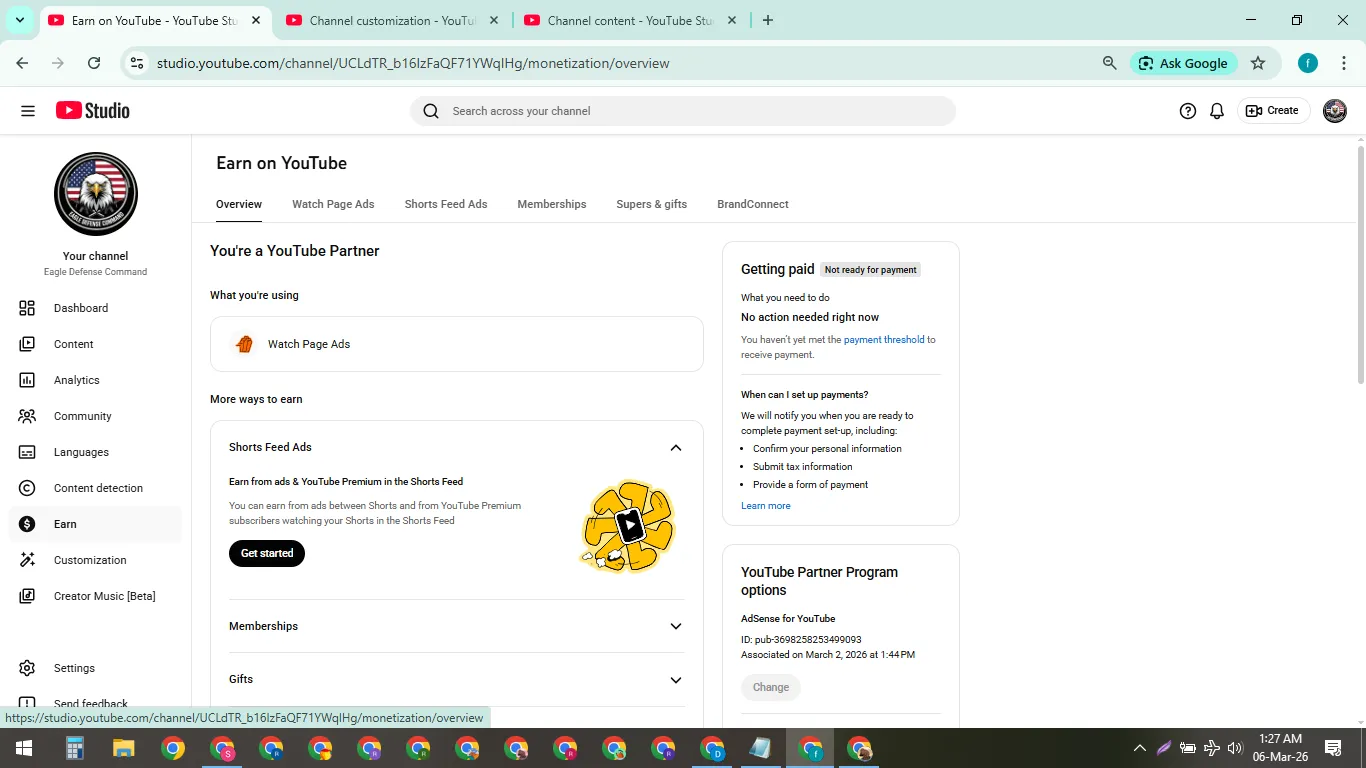The image size is (1366, 768).
Task: Open Community in the sidebar
Action: [x=96, y=416]
